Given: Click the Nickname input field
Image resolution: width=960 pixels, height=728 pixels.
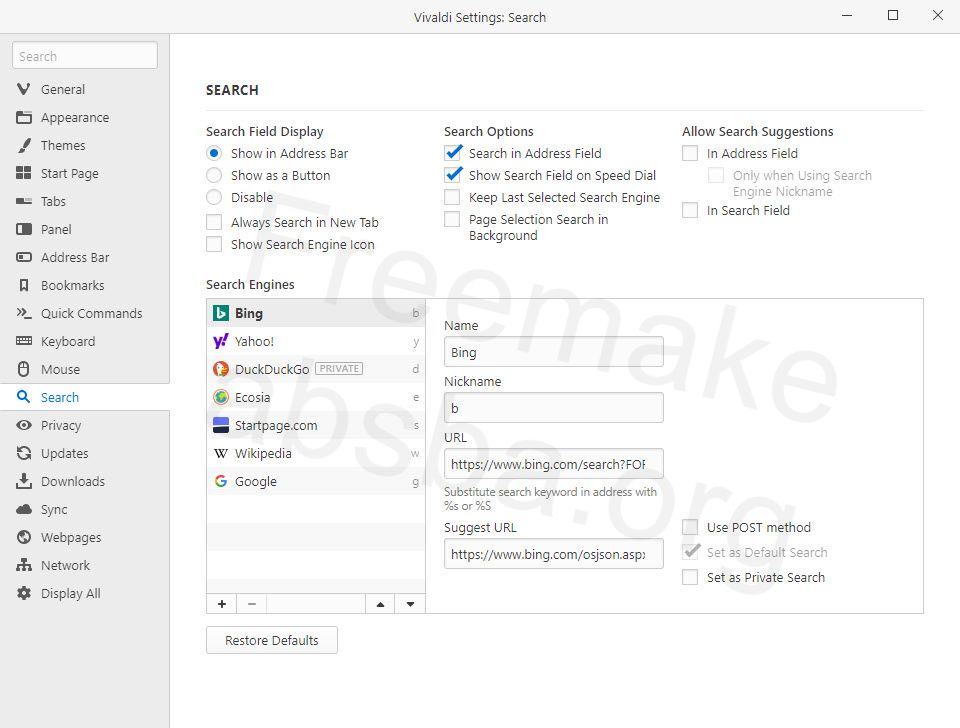Looking at the screenshot, I should pos(553,408).
